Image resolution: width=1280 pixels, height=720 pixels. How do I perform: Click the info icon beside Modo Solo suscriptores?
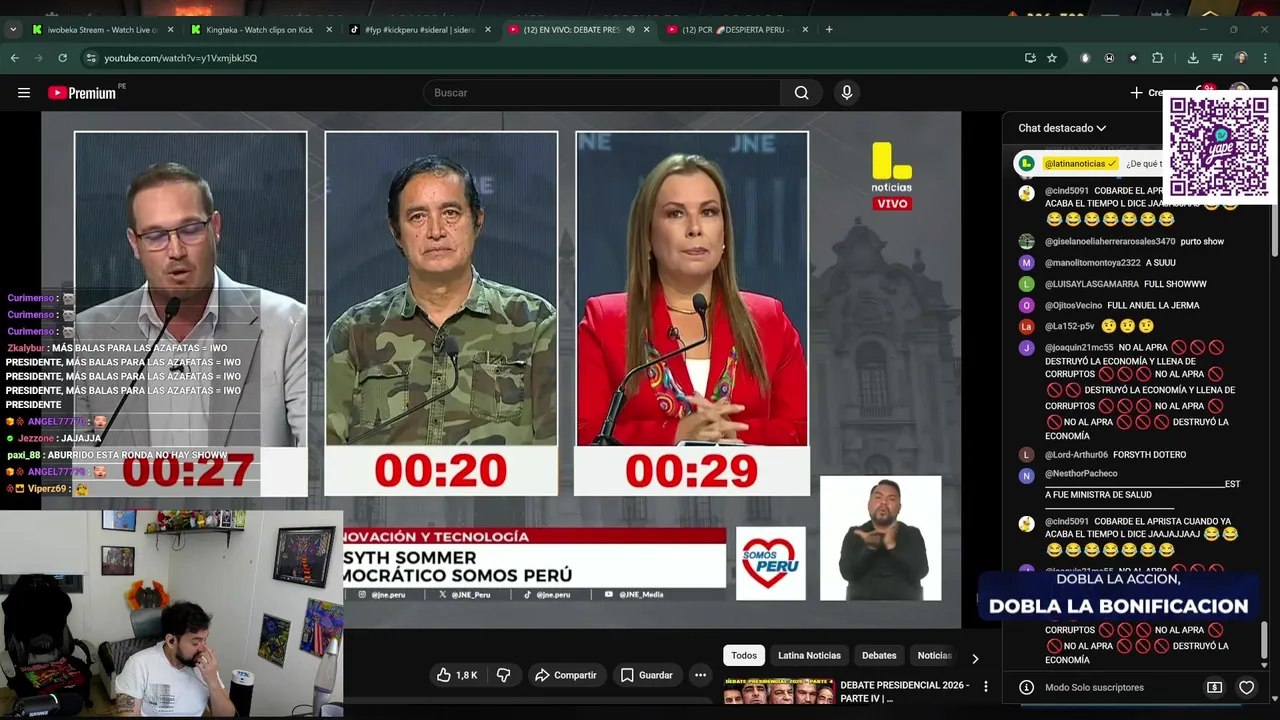[x=1026, y=688]
